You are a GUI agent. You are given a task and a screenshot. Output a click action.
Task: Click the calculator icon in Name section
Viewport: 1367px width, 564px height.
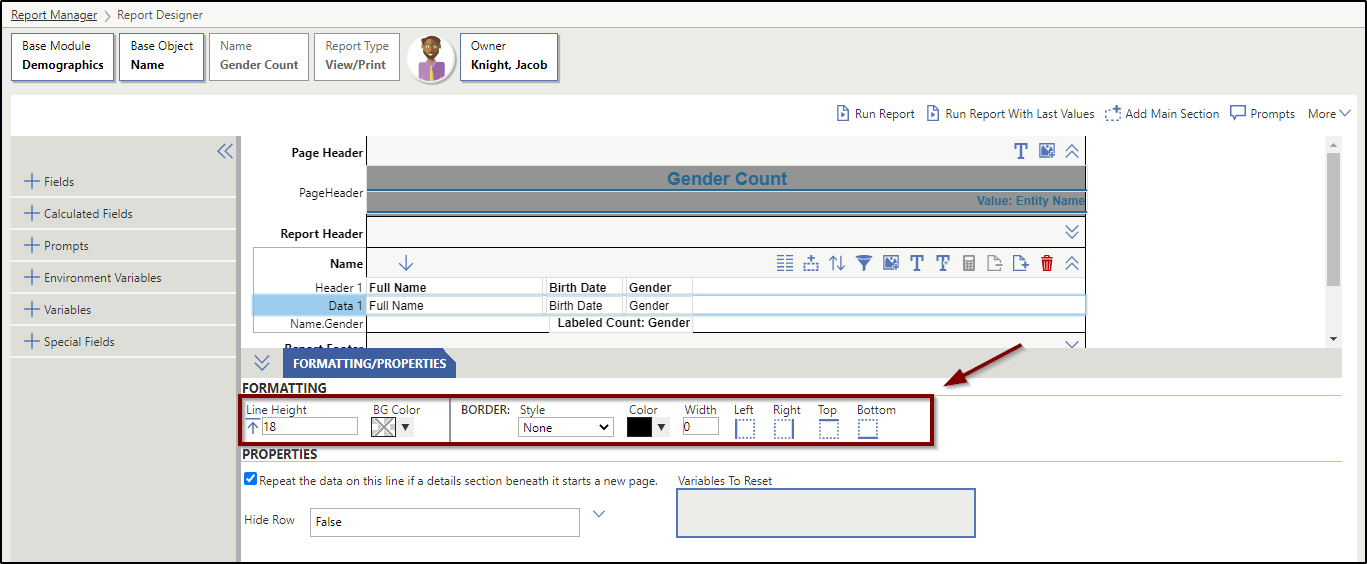tap(968, 263)
